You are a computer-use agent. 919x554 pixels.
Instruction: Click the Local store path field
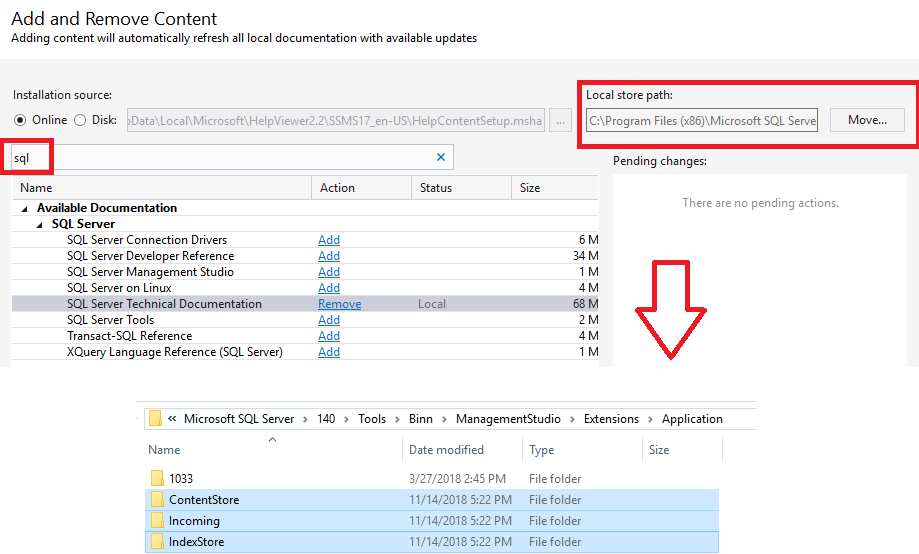(702, 121)
